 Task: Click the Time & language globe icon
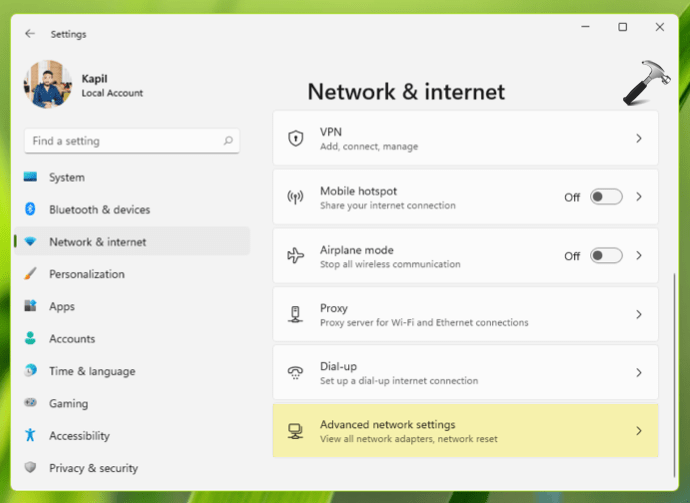click(30, 371)
